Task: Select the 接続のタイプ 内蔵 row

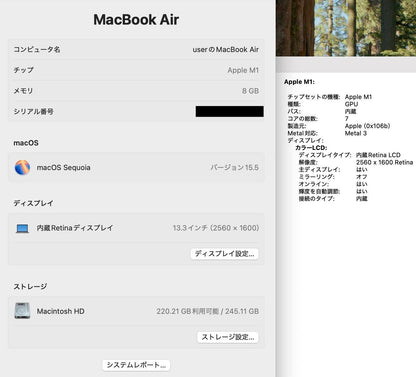Action: pyautogui.click(x=333, y=199)
